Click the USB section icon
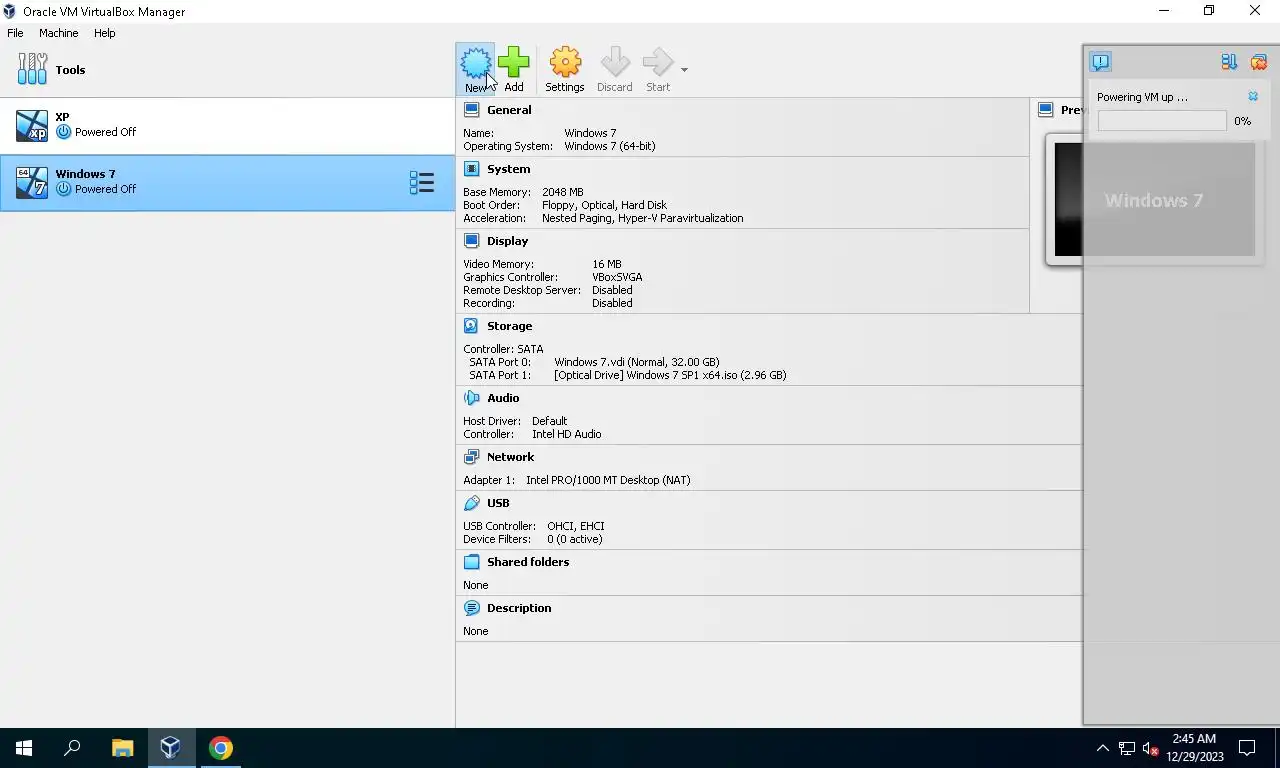The image size is (1280, 768). point(471,503)
